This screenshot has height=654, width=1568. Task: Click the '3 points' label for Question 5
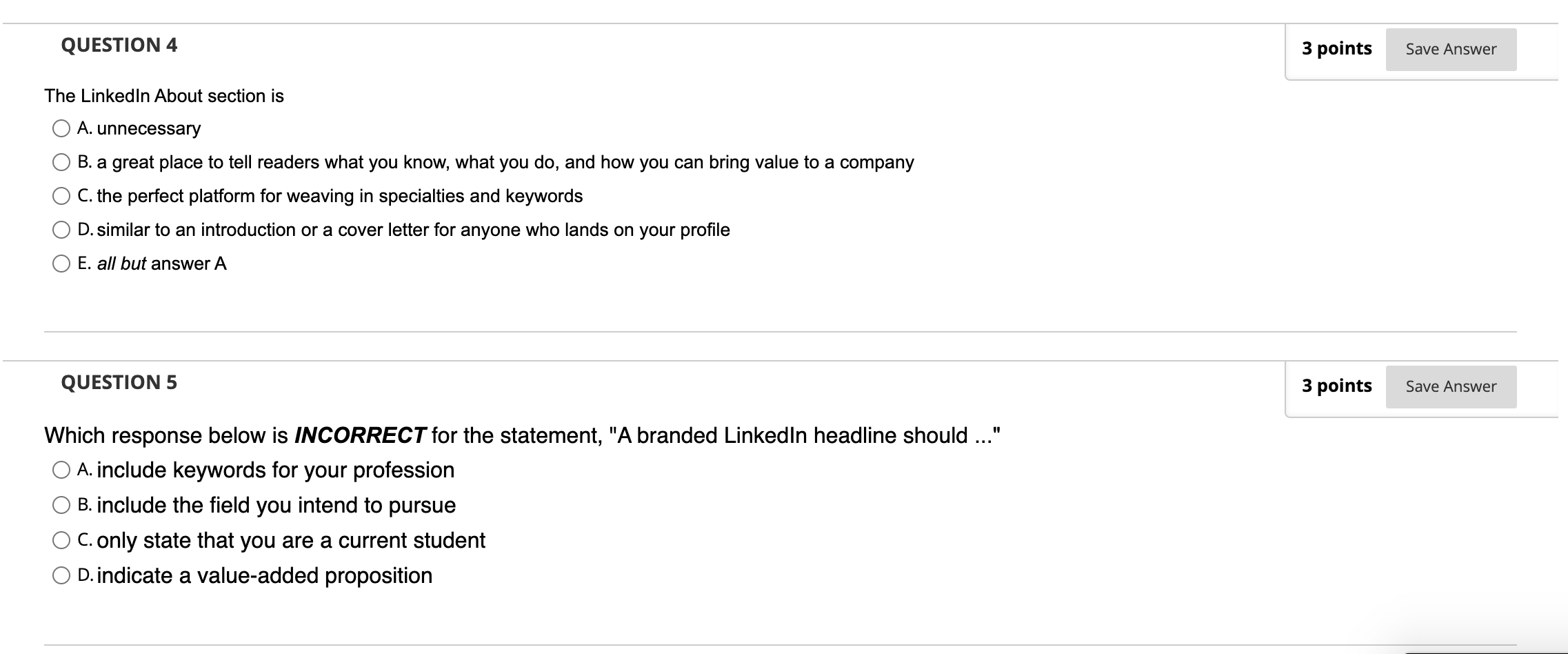click(x=1337, y=386)
